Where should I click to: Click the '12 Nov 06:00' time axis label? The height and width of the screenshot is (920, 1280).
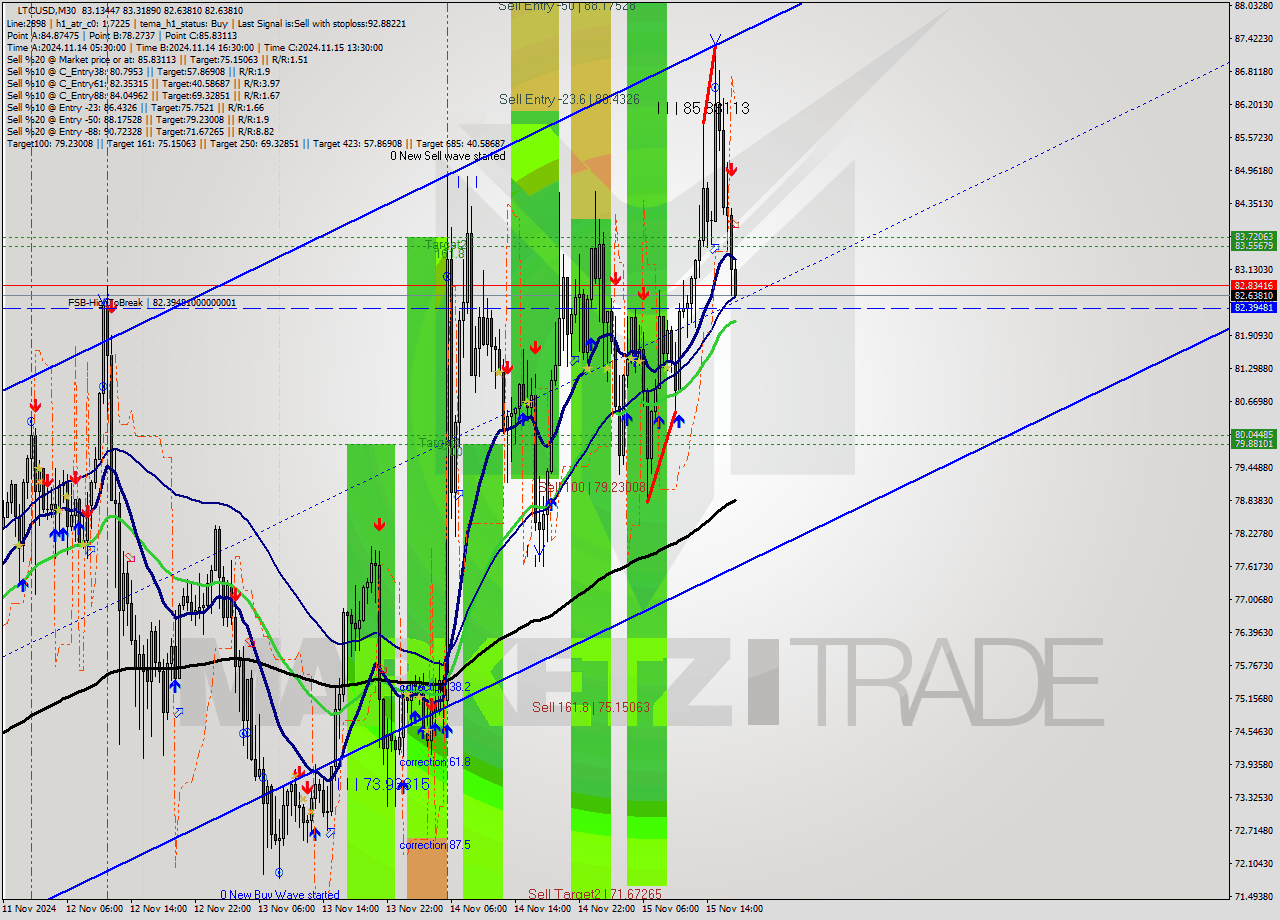[x=94, y=909]
